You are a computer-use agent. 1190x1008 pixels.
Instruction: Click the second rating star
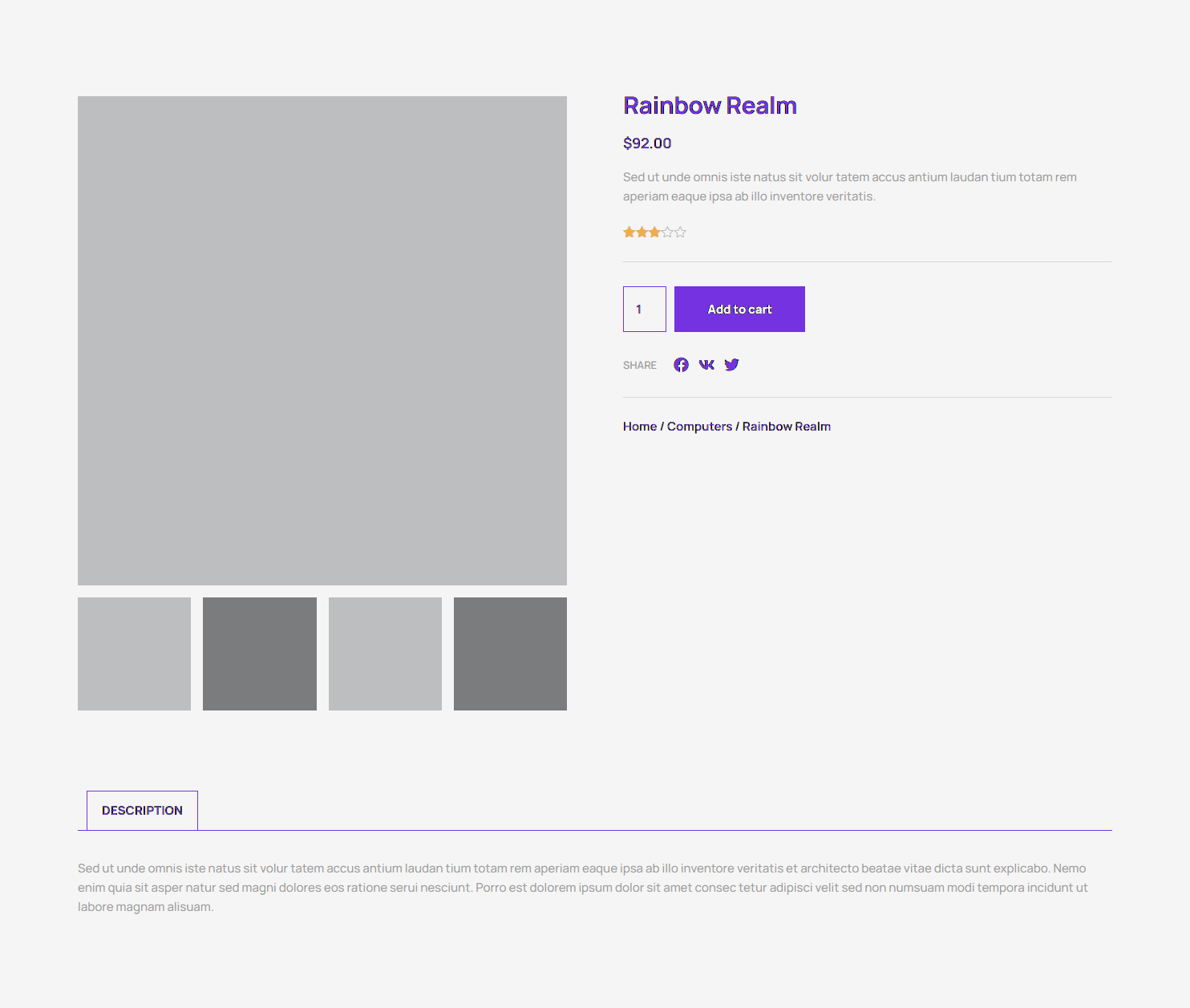[642, 233]
